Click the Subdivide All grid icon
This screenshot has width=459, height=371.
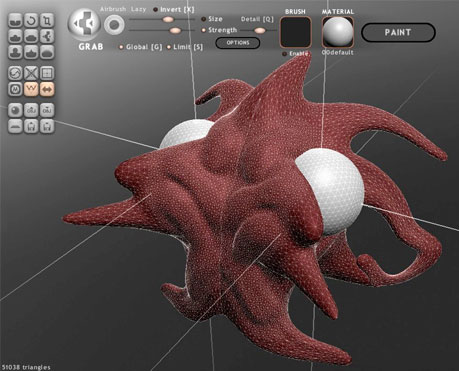(47, 73)
